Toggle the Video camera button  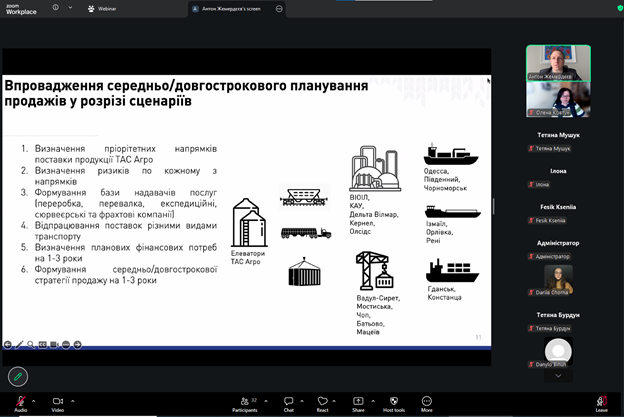click(x=57, y=400)
